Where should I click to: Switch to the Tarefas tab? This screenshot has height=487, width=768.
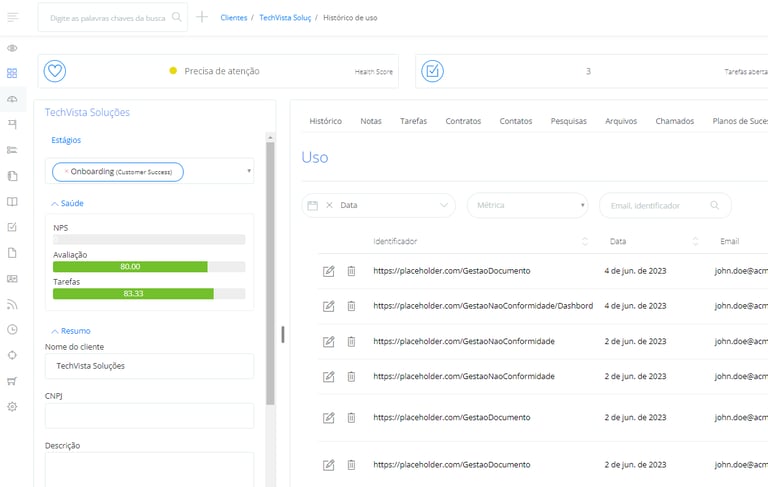(413, 121)
